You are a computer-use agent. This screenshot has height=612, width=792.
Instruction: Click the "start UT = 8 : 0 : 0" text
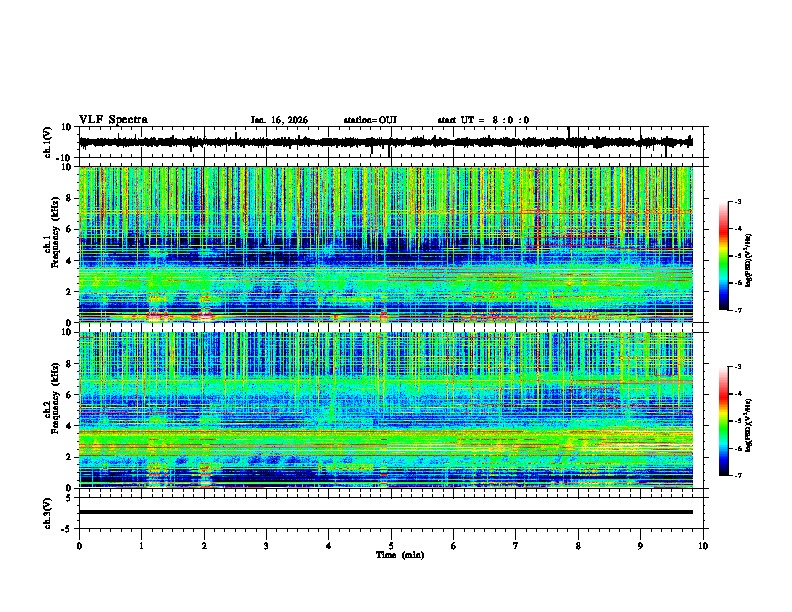[x=483, y=120]
